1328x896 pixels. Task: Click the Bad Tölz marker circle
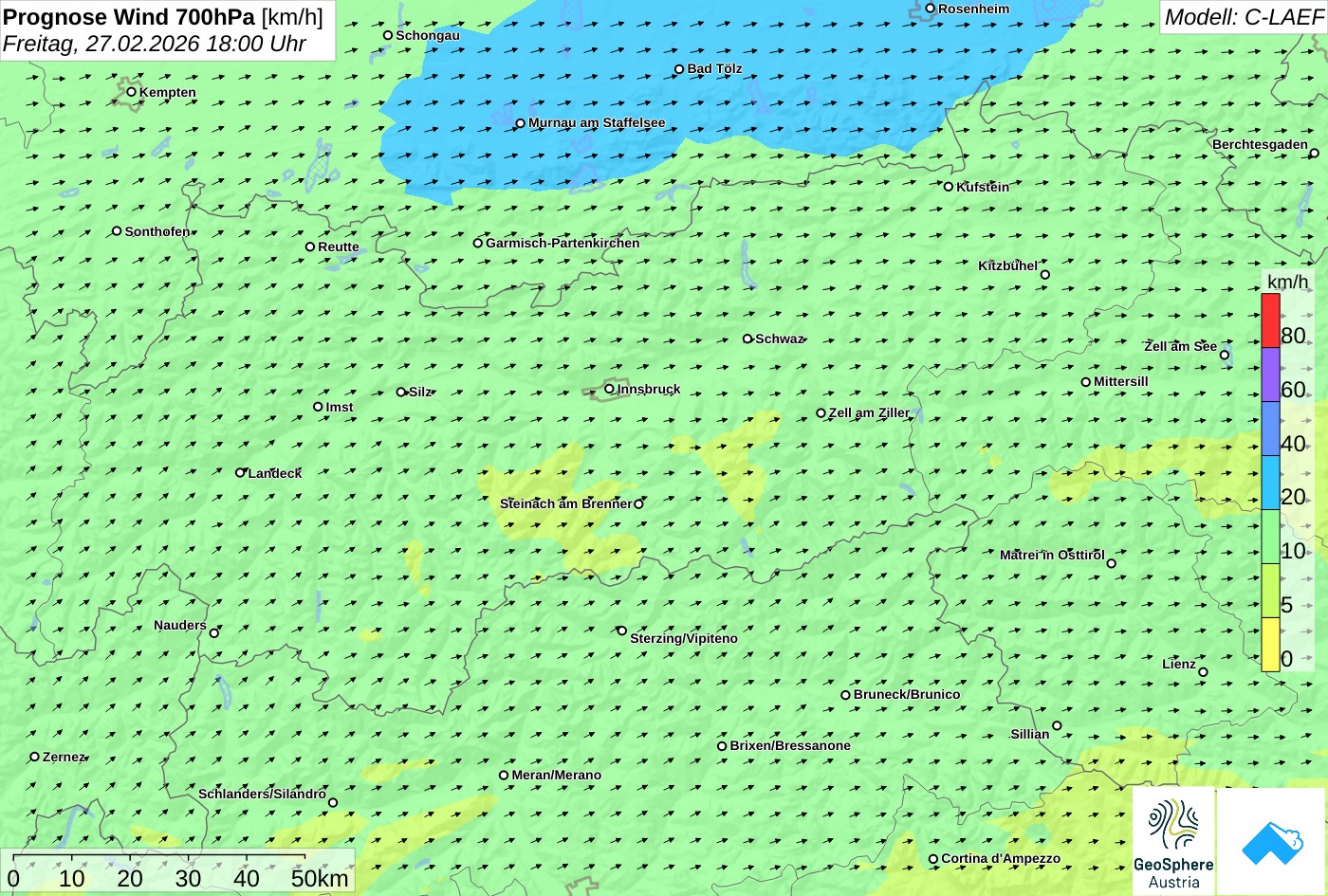[679, 69]
